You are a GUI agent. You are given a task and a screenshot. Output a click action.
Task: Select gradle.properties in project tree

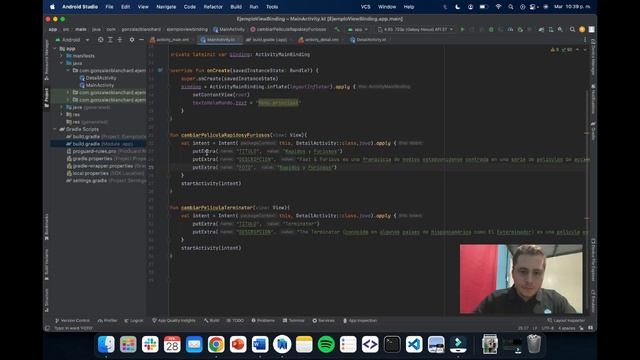[98, 158]
